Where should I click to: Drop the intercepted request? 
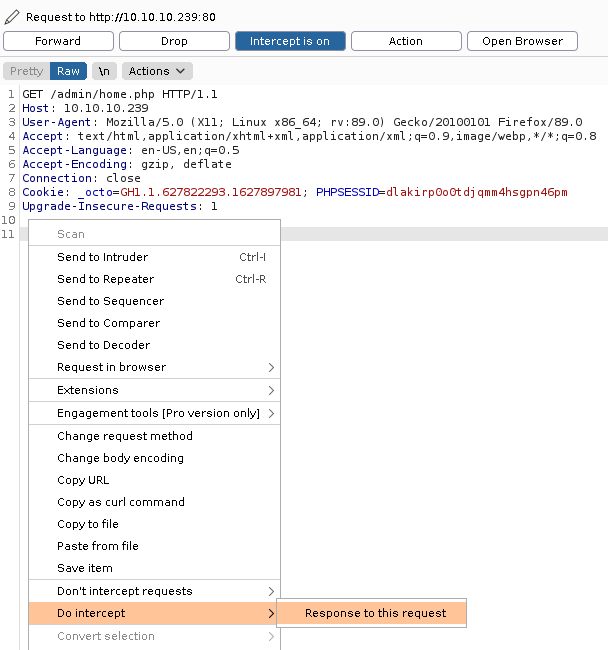[x=174, y=41]
